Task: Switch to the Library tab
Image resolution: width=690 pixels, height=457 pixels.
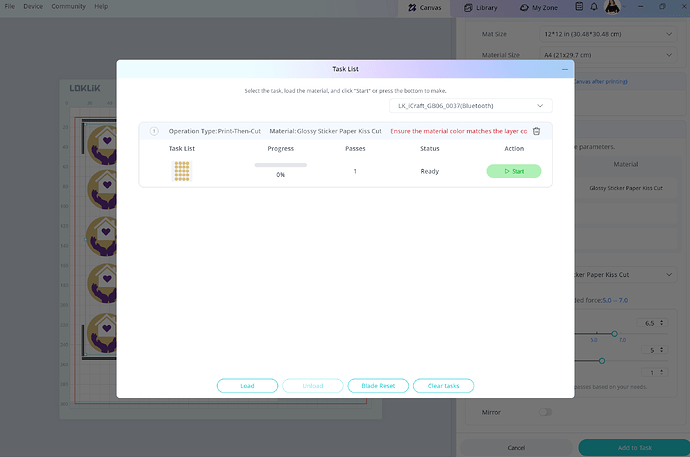Action: point(481,8)
